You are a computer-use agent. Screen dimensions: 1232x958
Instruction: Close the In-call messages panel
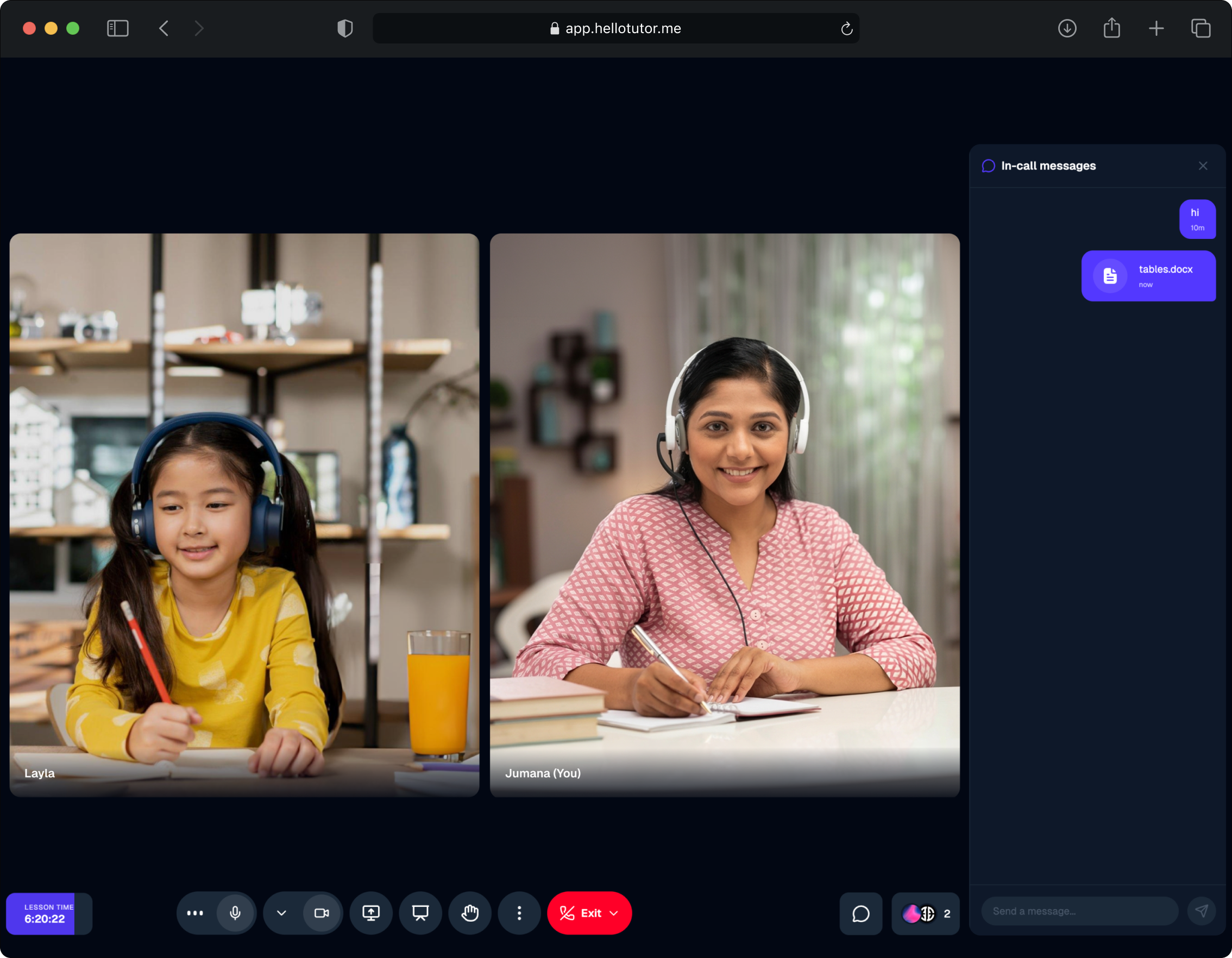[x=1203, y=166]
